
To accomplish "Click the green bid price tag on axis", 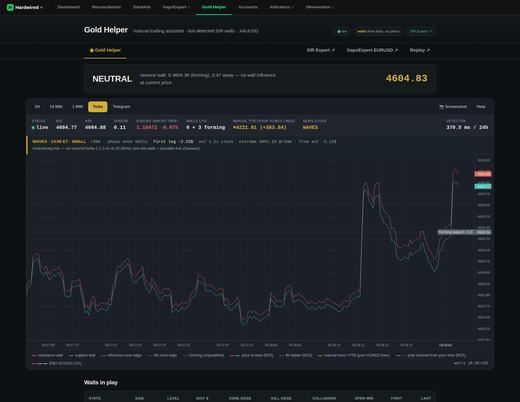I will [483, 186].
